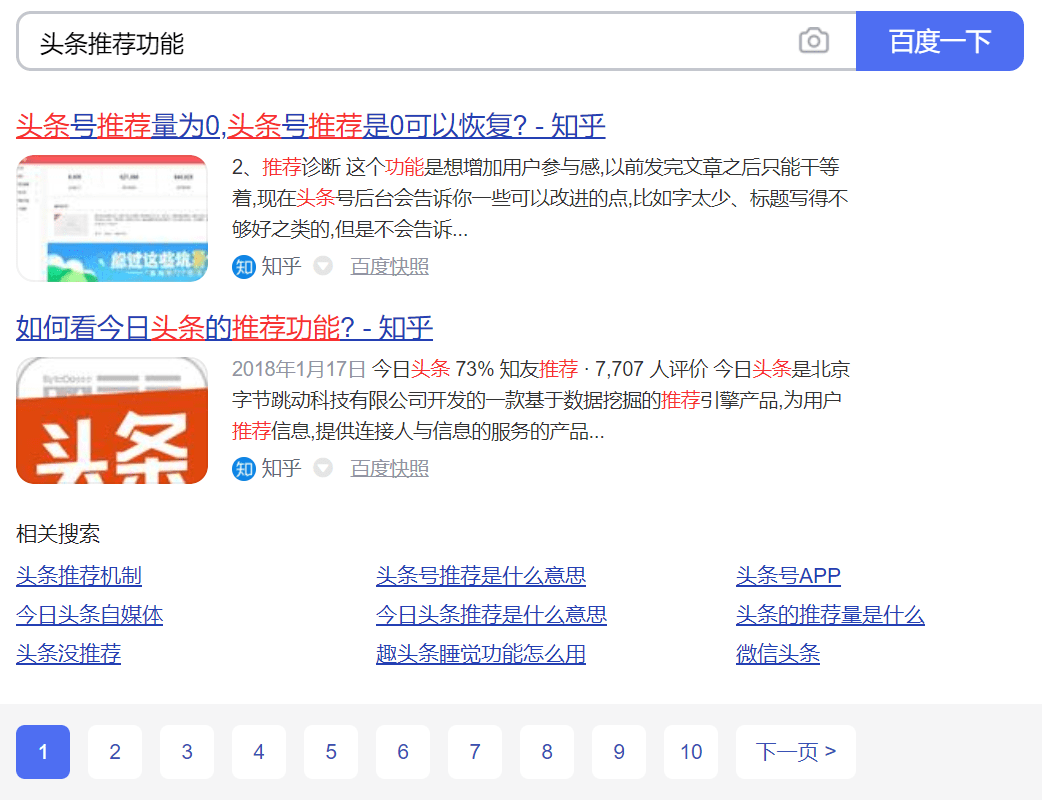
Task: Go to results page 8
Action: pos(547,751)
